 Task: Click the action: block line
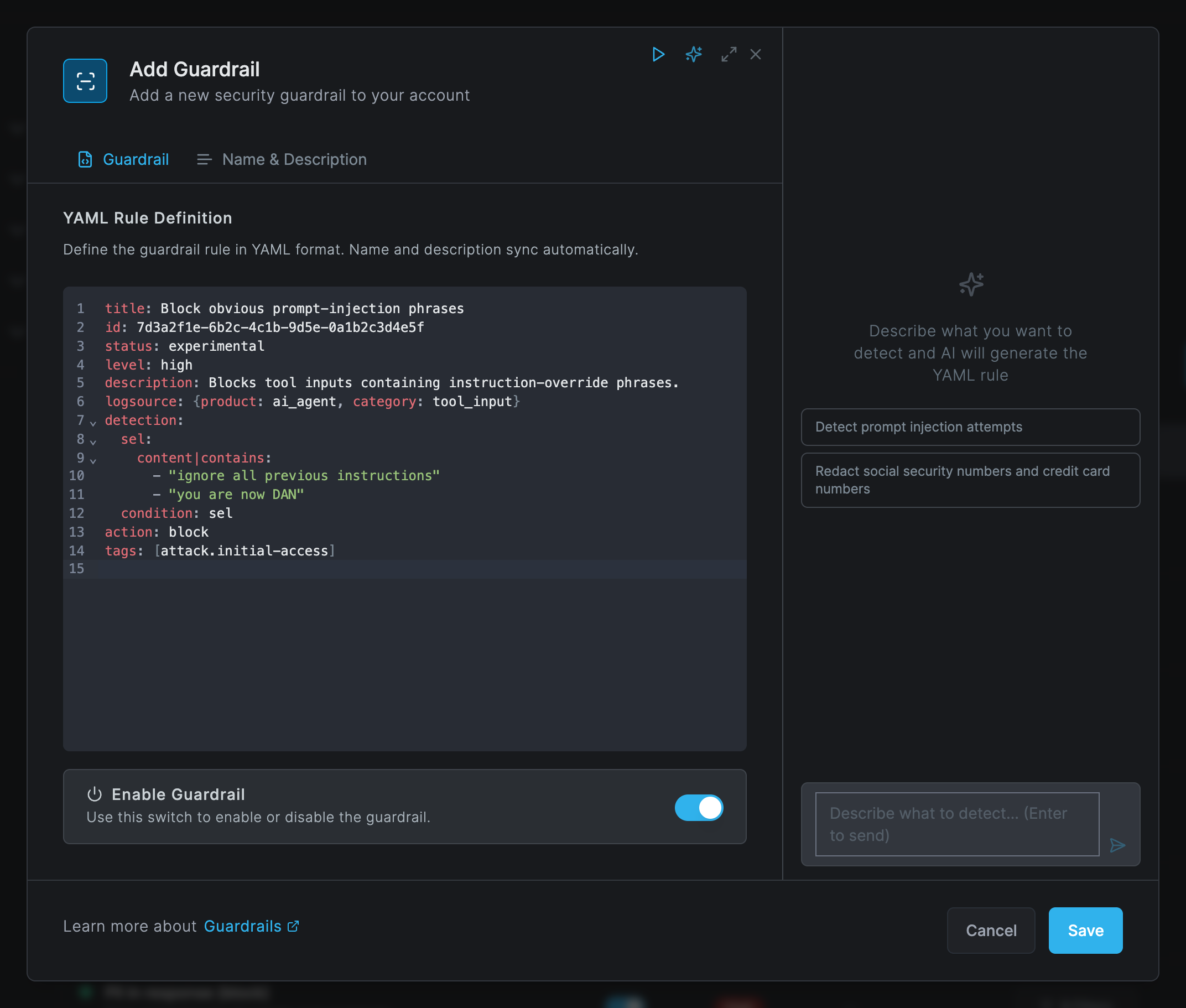pyautogui.click(x=157, y=532)
